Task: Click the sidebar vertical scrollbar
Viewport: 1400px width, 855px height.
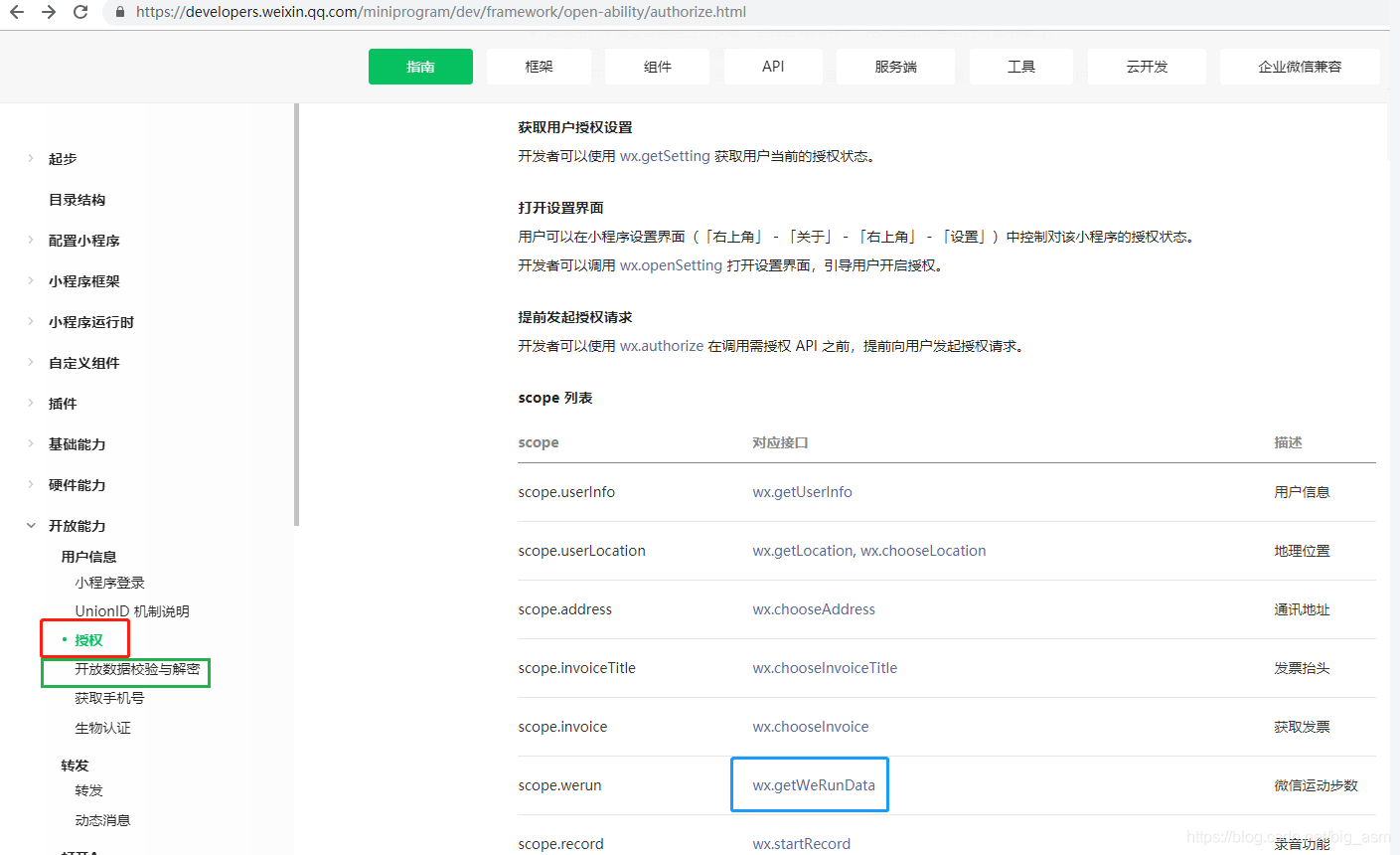Action: pos(296,315)
